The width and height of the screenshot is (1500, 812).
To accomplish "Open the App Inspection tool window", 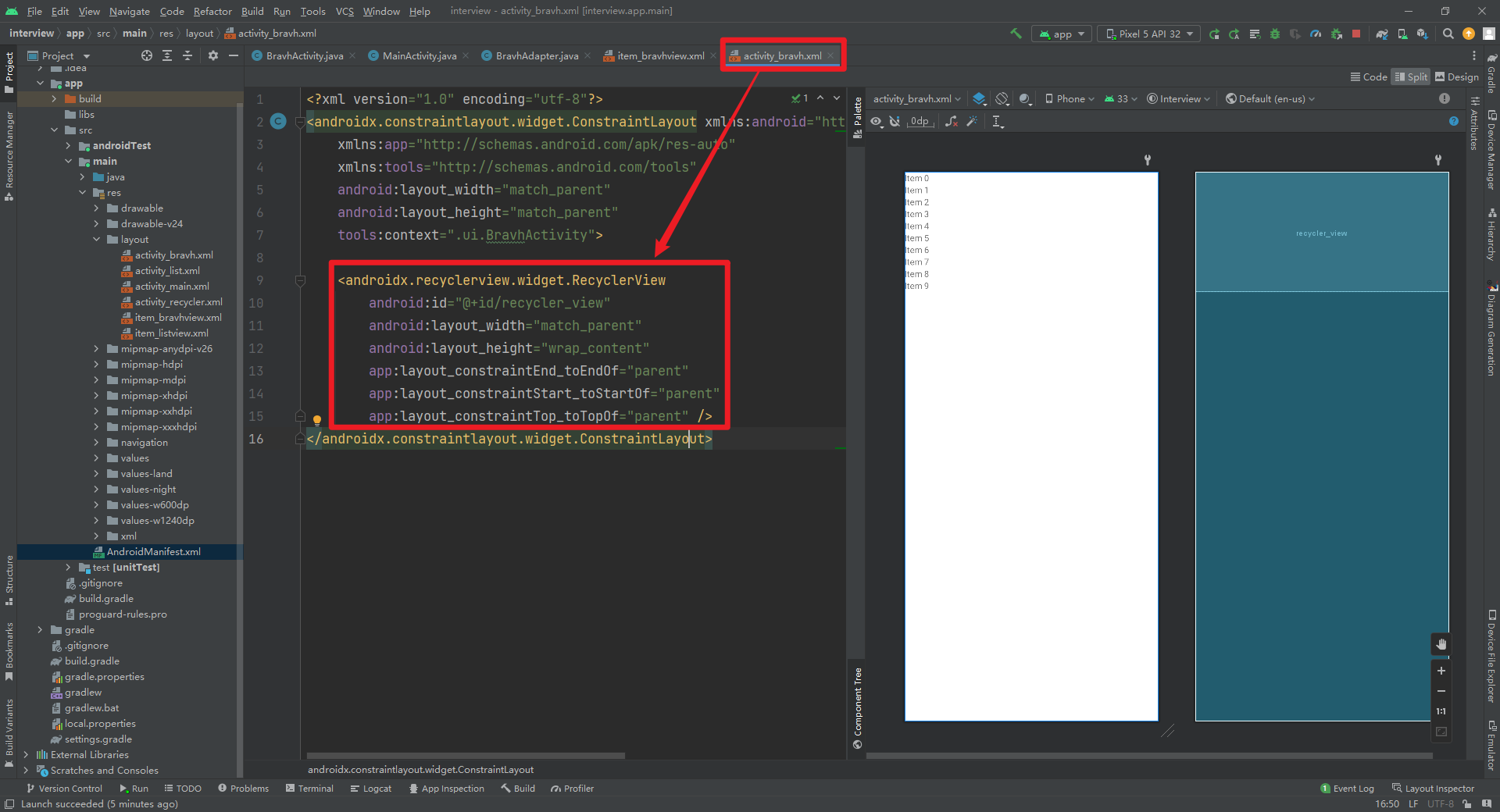I will (x=446, y=789).
